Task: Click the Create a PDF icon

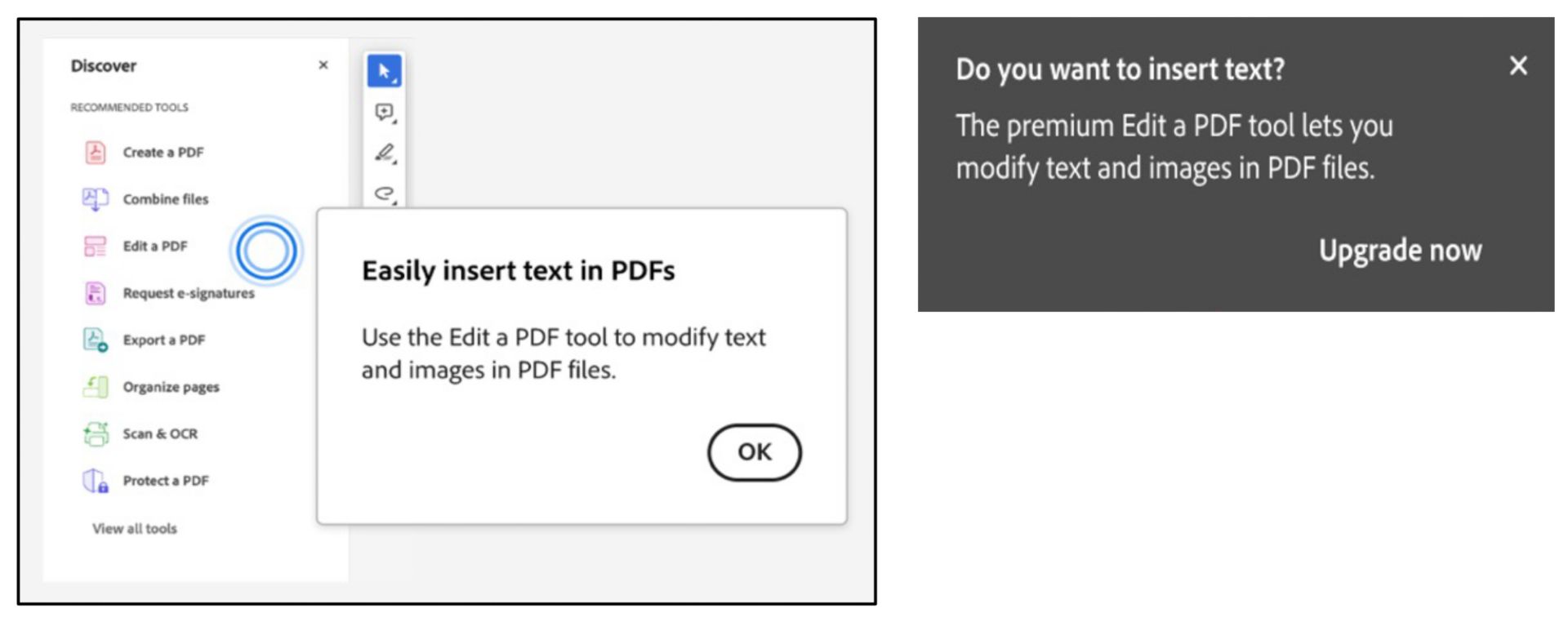Action: tap(96, 152)
